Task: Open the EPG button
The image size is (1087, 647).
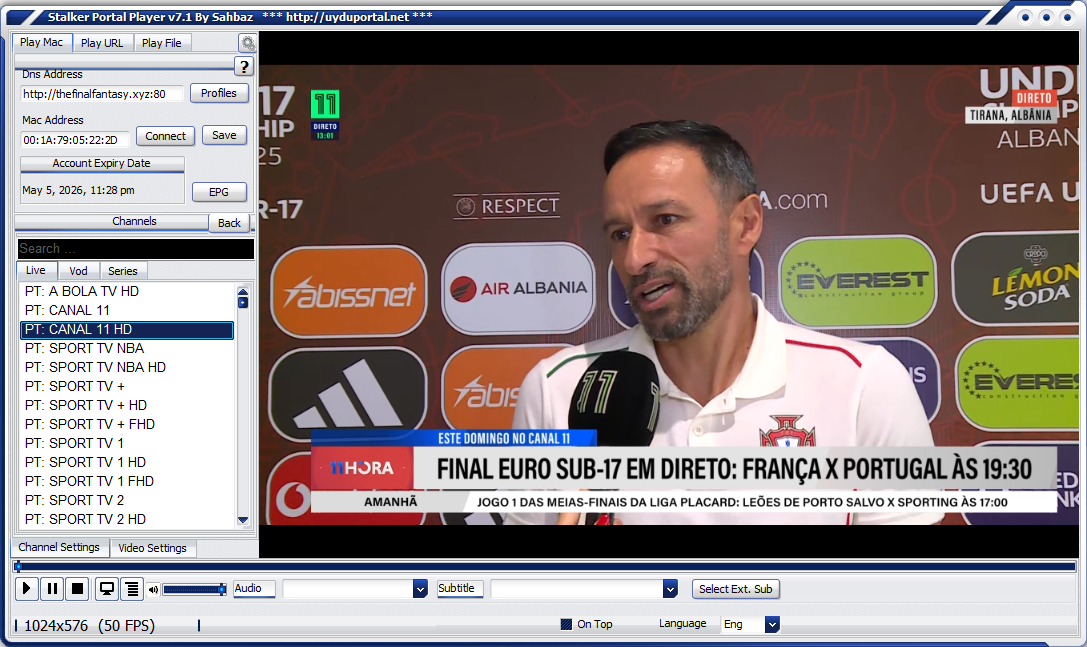Action: click(218, 192)
